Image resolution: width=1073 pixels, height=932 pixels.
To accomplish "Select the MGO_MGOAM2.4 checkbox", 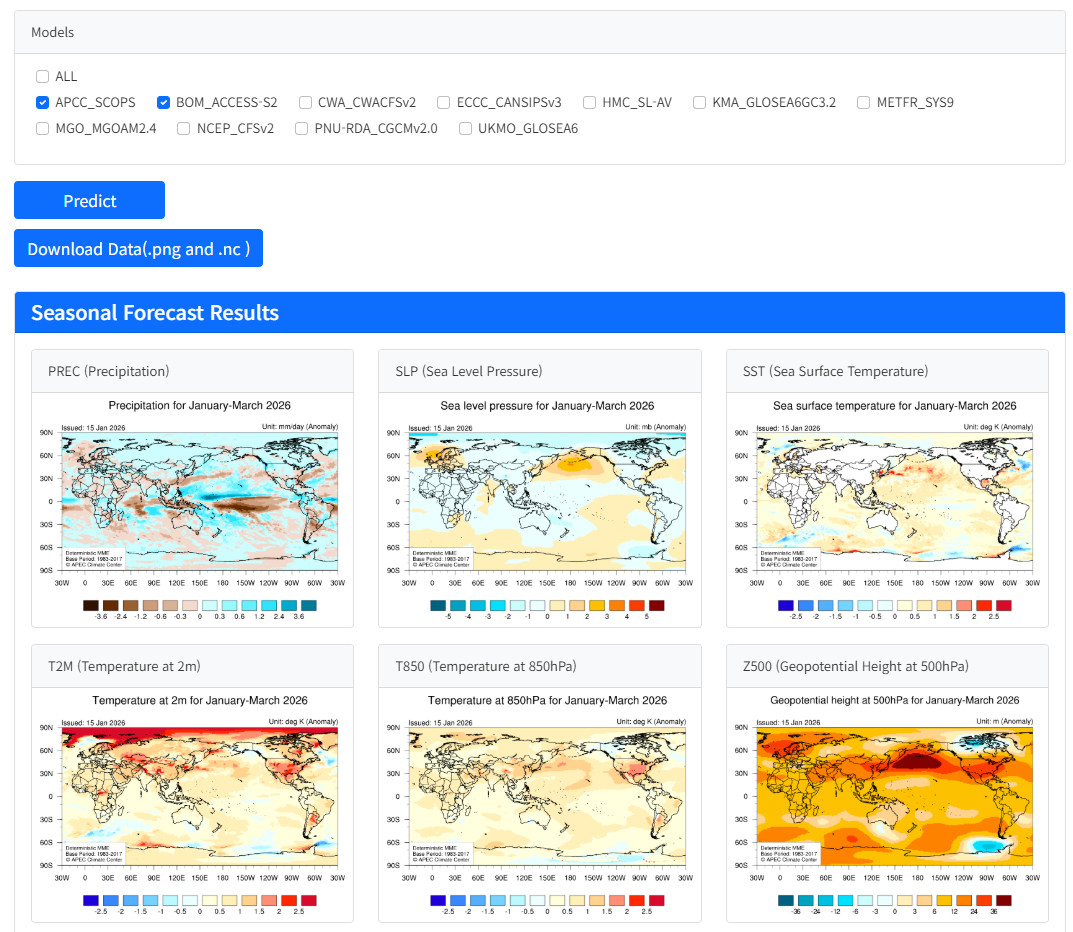I will (x=42, y=128).
